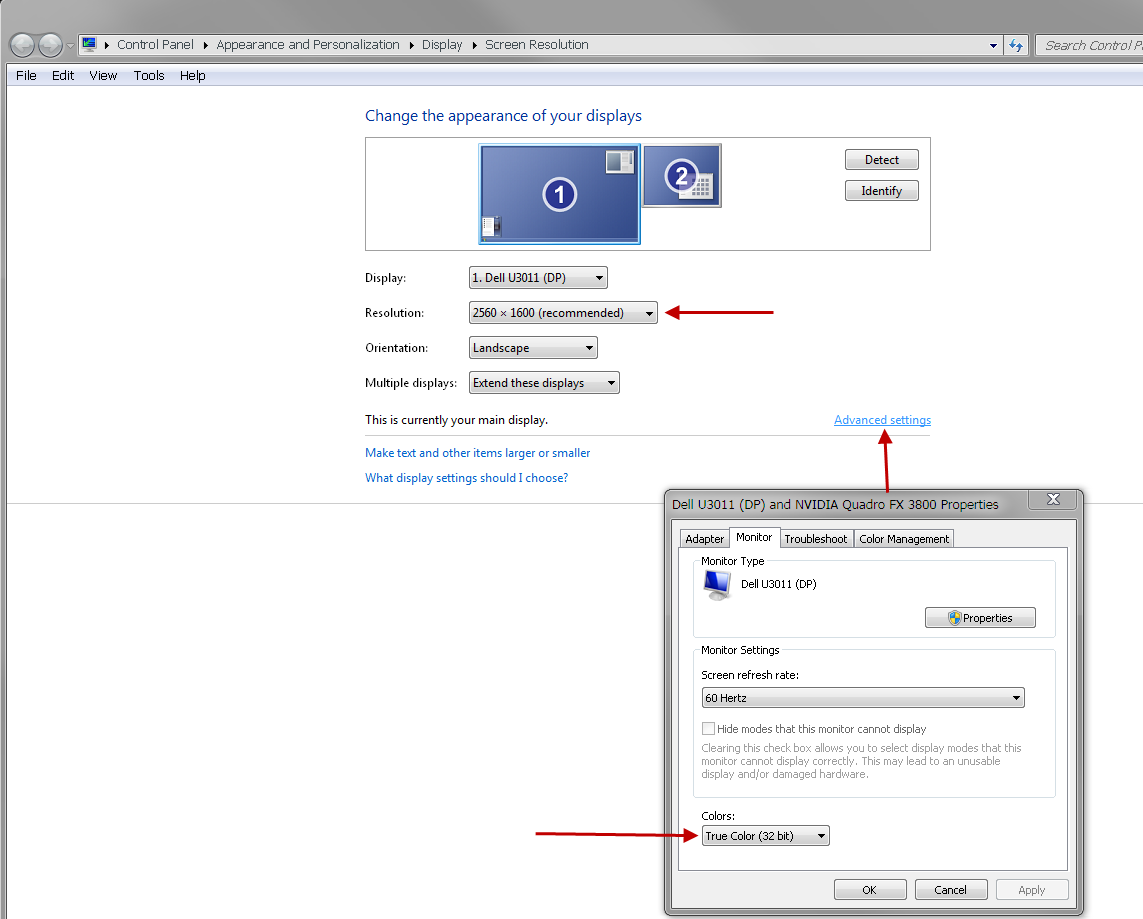Screen dimensions: 1143x919
Task: Click the Forward navigation arrow button
Action: [50, 45]
